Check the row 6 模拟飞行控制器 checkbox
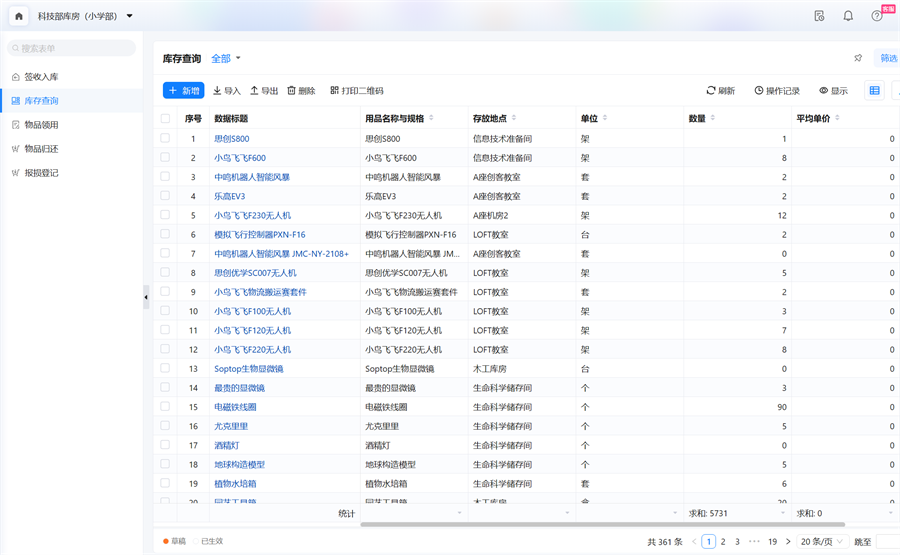 pos(165,234)
